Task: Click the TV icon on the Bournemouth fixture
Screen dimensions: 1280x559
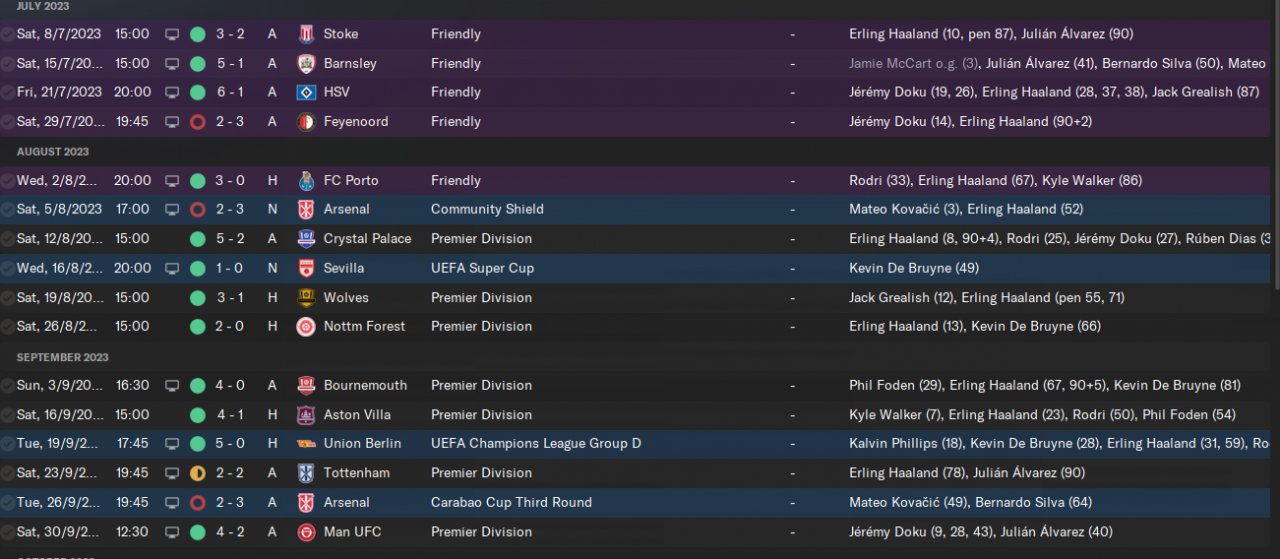Action: click(172, 385)
